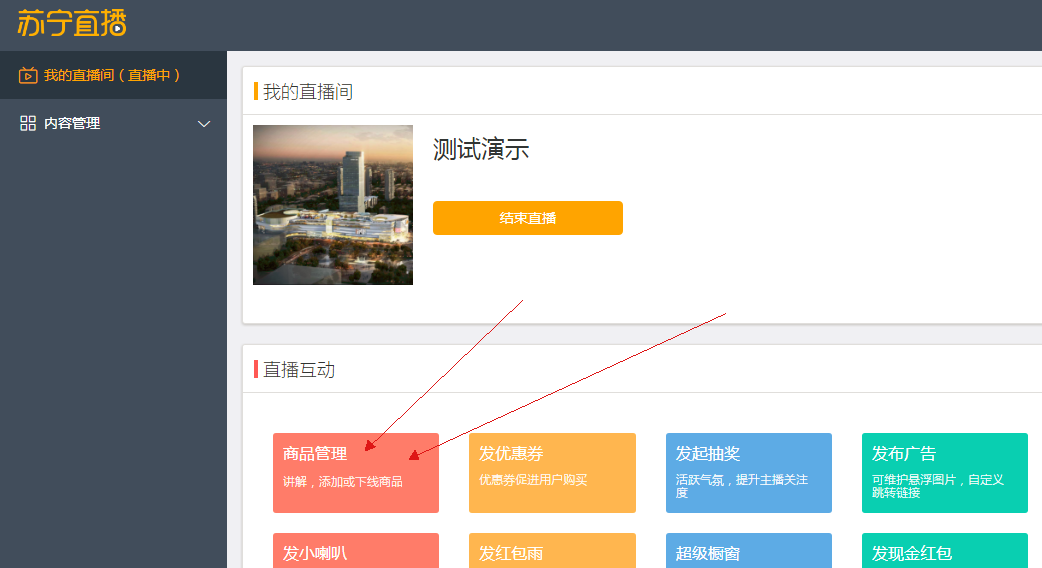Click the live room TV icon in the sidebar

click(x=28, y=75)
